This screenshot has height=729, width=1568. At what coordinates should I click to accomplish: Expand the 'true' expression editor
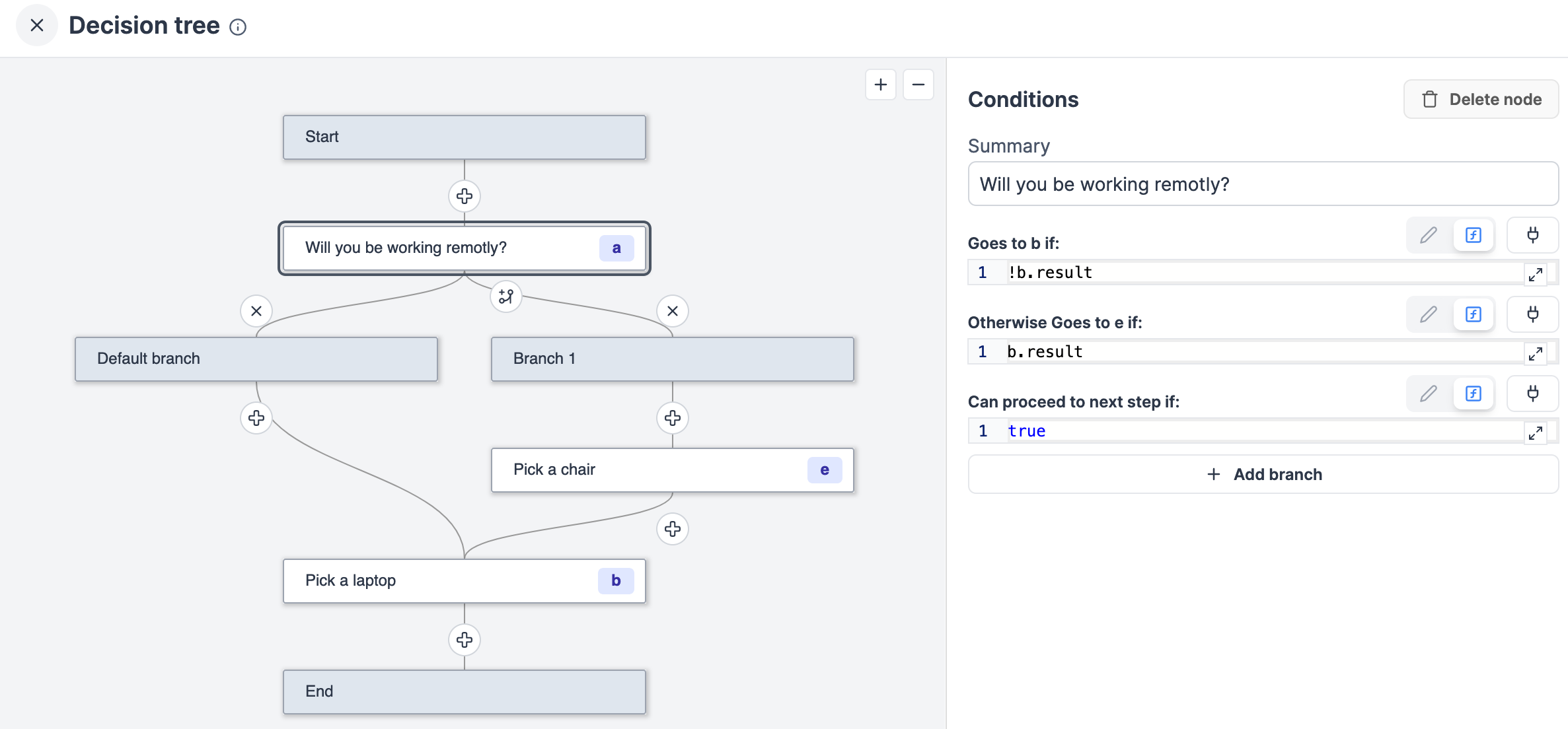(x=1536, y=433)
